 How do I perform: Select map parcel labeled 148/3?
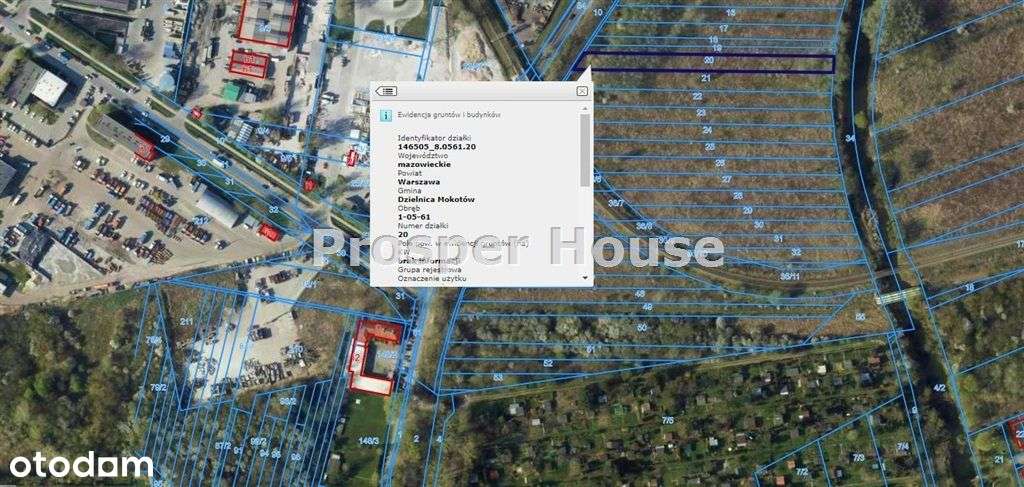[369, 441]
